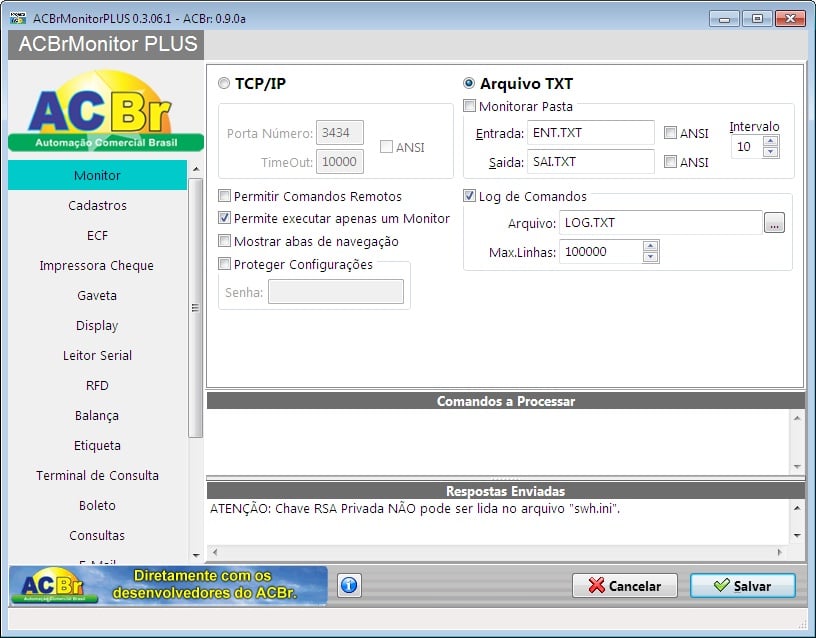Click the Max.Linhas value field
Image resolution: width=816 pixels, height=638 pixels.
click(601, 252)
